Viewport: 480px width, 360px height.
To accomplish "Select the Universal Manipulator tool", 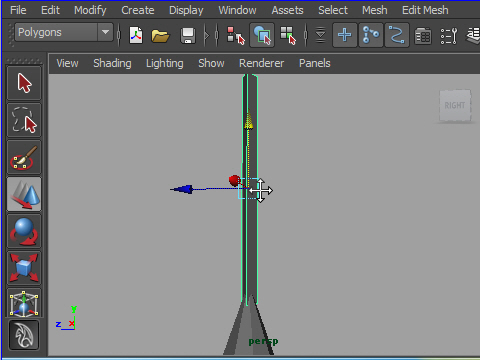I will (24, 303).
